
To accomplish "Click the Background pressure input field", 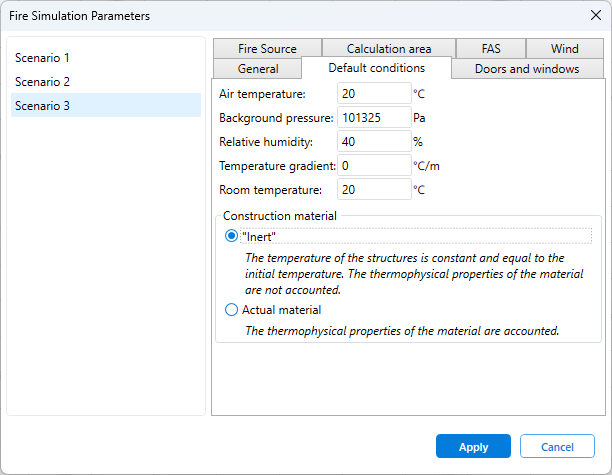I will (x=374, y=117).
